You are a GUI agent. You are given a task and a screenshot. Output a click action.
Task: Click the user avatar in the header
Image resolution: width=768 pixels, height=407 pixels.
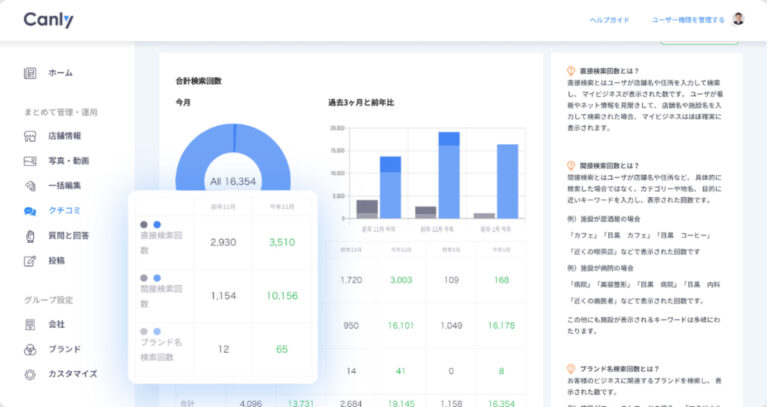coord(738,19)
